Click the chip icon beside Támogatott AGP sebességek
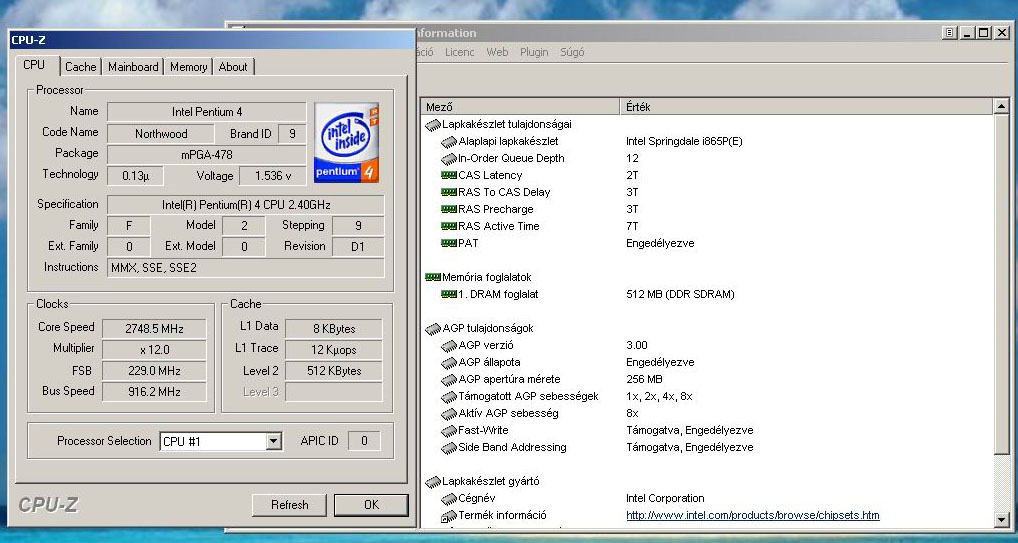This screenshot has width=1018, height=543. pos(449,396)
